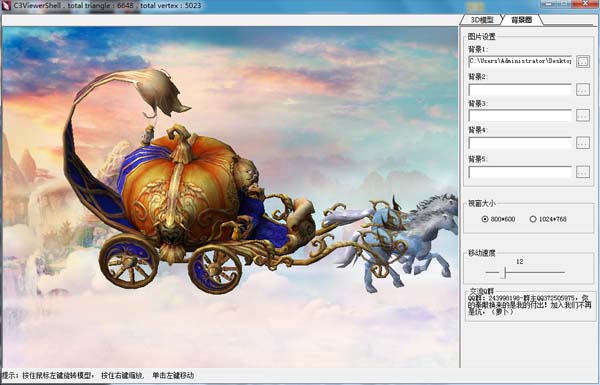Open the browse button for 背景1

[583, 61]
